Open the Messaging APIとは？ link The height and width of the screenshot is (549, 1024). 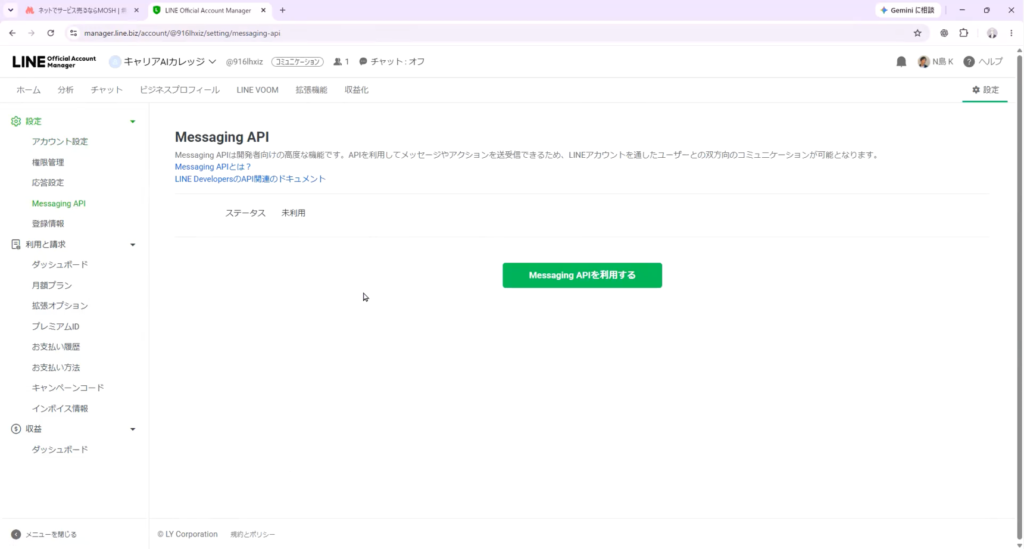(212, 167)
